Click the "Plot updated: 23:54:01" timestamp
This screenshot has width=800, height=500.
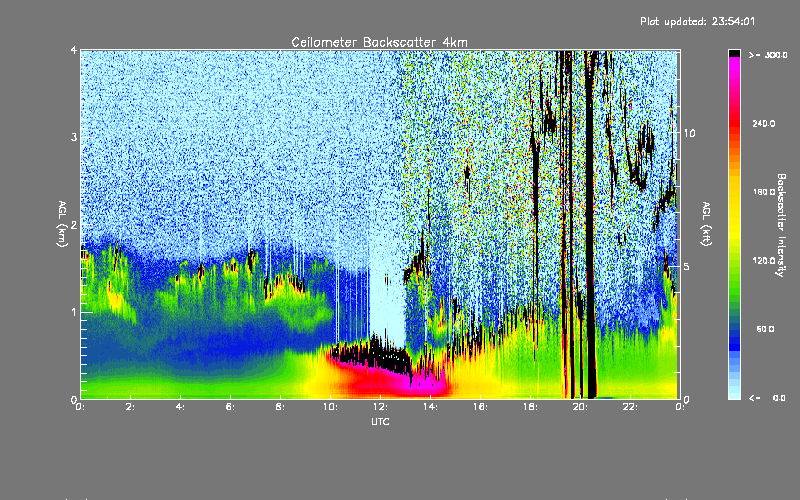[x=697, y=21]
